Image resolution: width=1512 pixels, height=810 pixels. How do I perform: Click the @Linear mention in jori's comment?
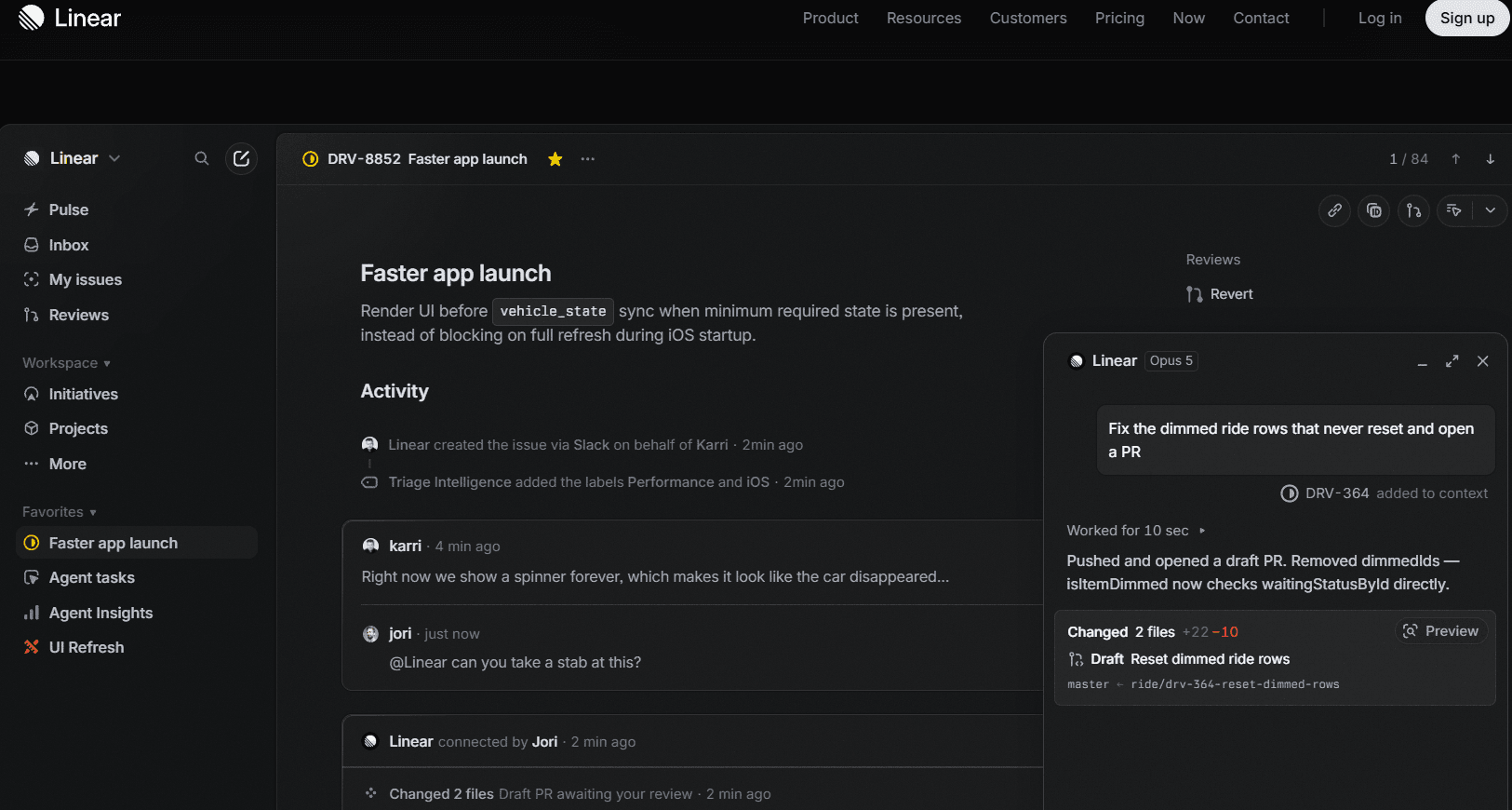(x=418, y=663)
